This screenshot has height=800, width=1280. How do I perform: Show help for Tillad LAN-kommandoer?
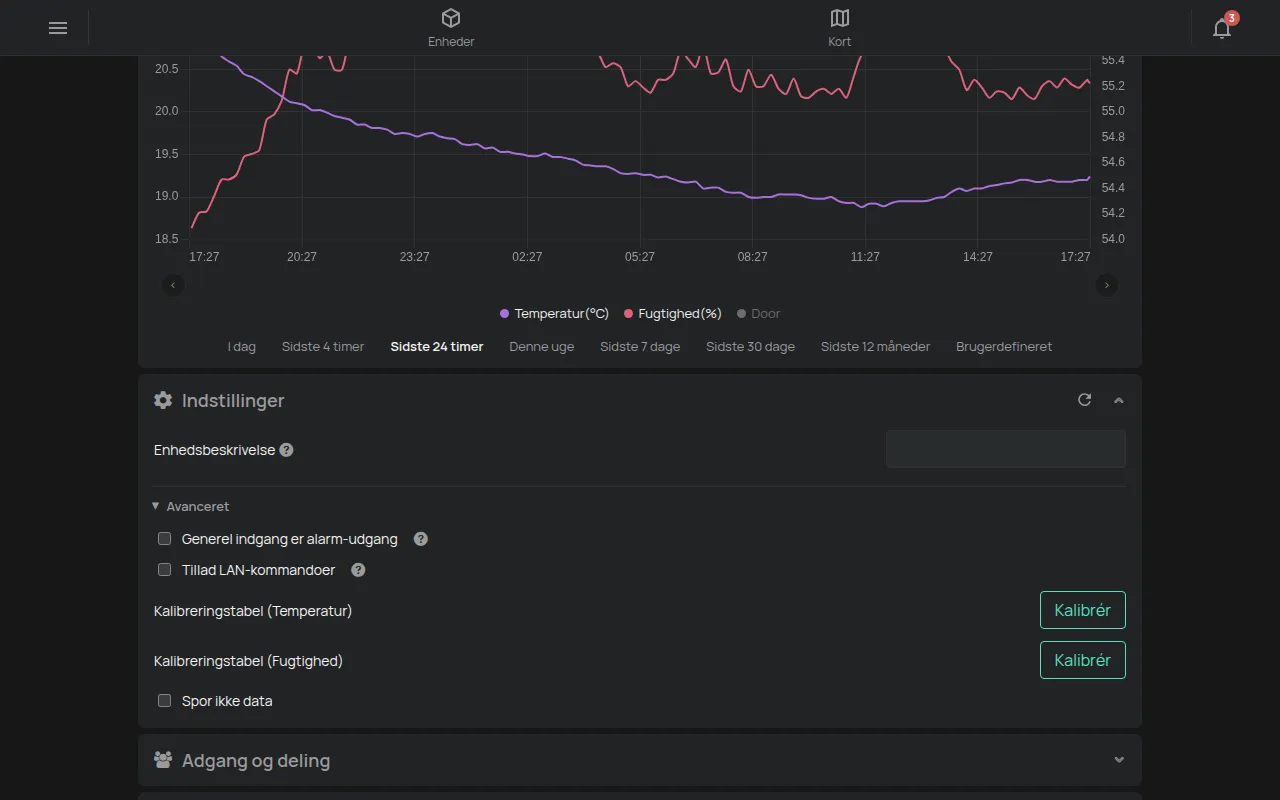click(358, 570)
